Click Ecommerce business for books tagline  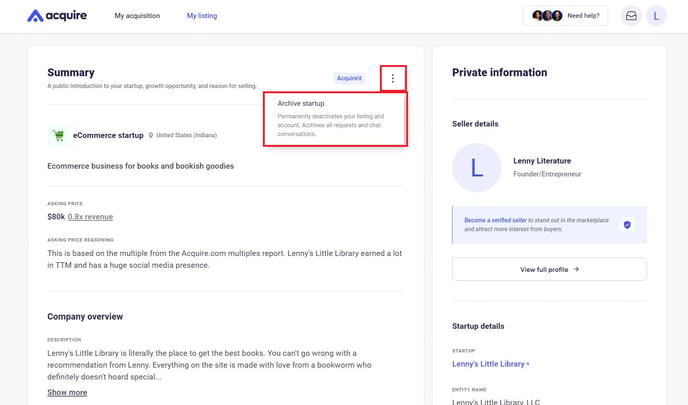140,166
